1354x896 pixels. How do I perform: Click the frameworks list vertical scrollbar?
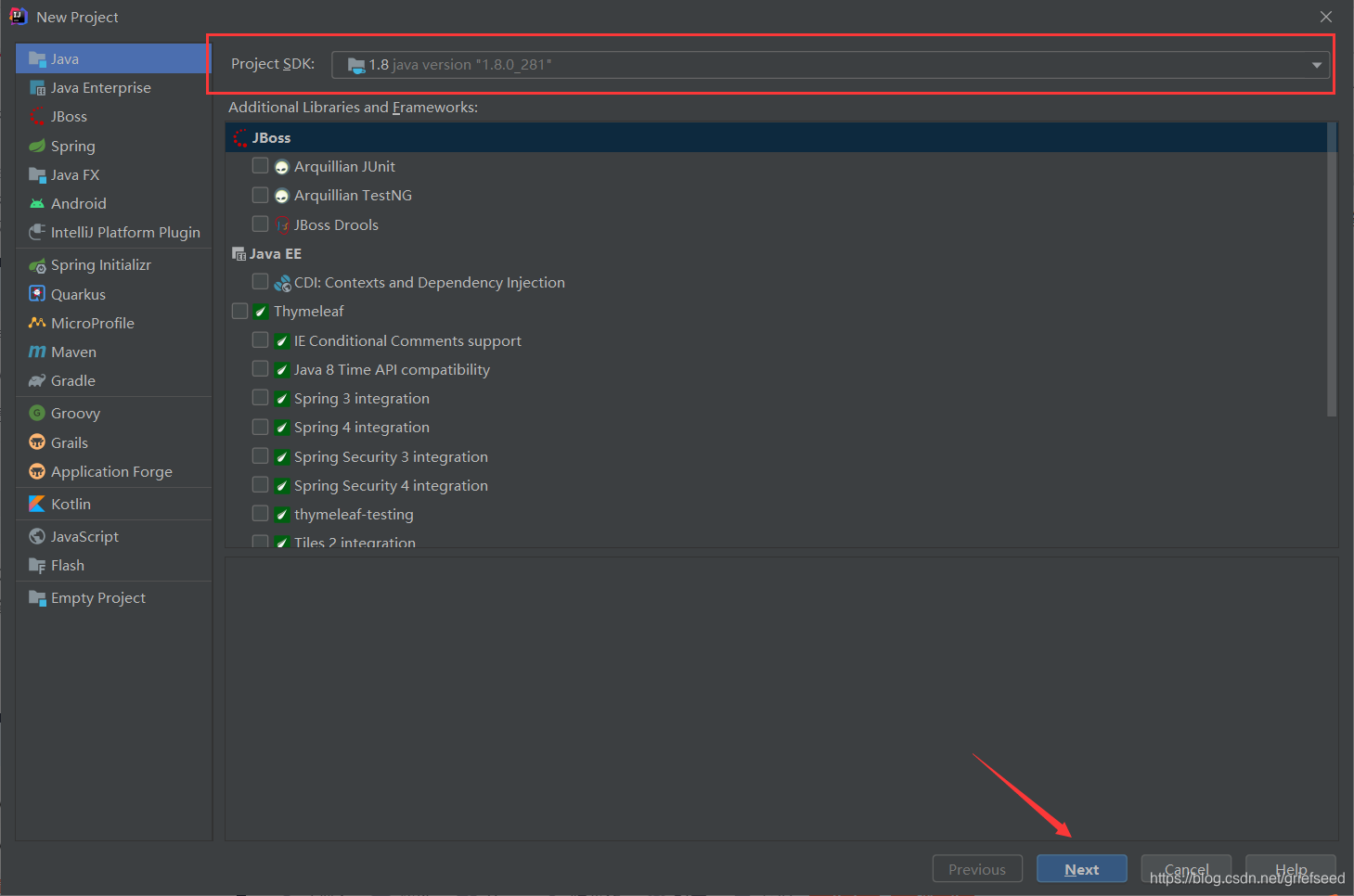pos(1332,269)
